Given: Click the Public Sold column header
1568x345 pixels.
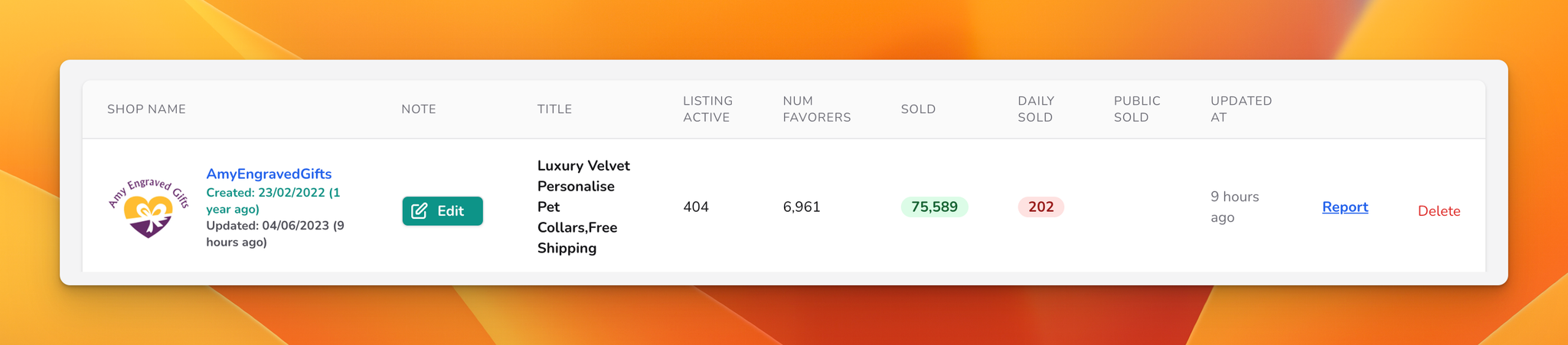Looking at the screenshot, I should click(1137, 109).
